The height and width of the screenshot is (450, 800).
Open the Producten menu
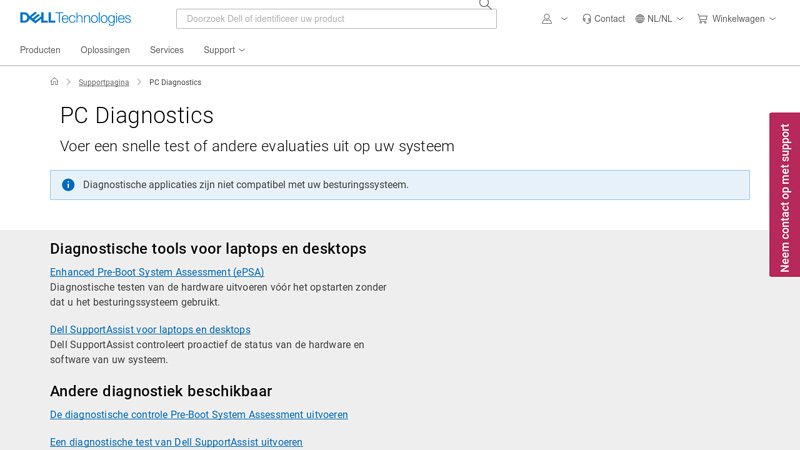40,50
